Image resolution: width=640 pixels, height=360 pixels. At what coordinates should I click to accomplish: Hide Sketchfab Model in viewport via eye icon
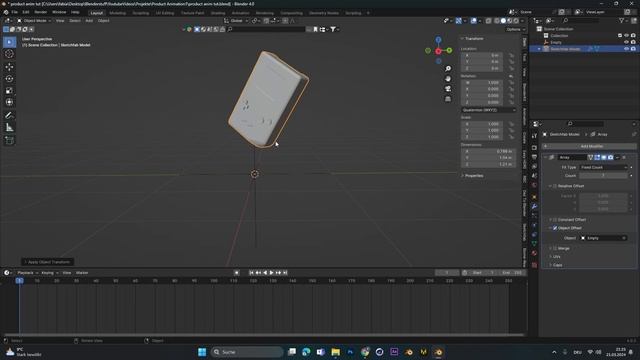[626, 49]
